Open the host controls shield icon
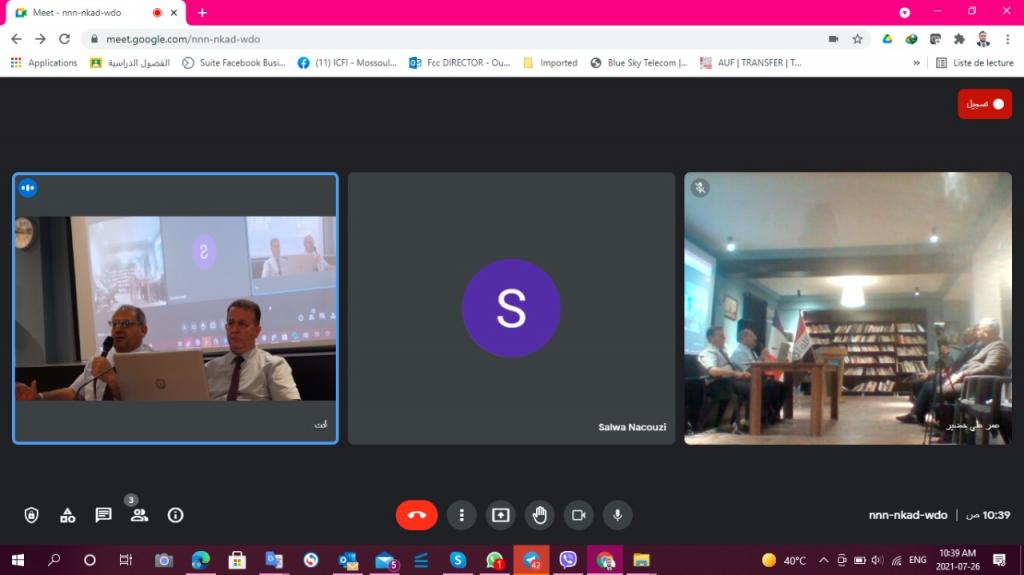 click(x=31, y=515)
